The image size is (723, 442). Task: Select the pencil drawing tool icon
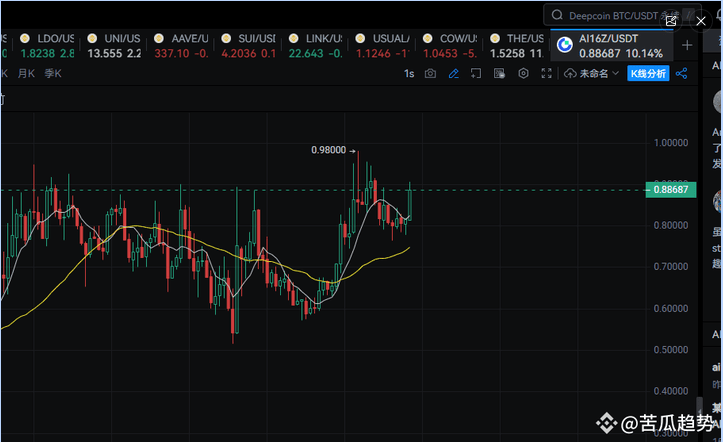tap(453, 74)
